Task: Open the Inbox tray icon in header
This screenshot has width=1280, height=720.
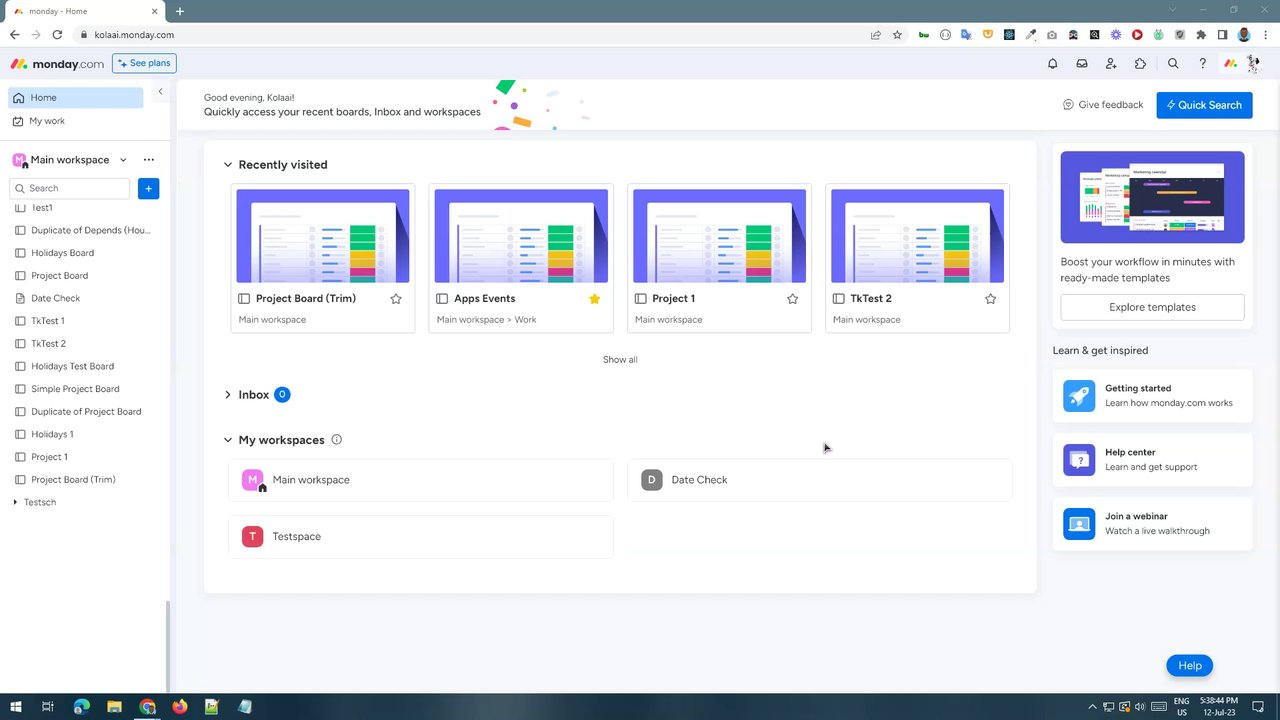Action: [1082, 63]
